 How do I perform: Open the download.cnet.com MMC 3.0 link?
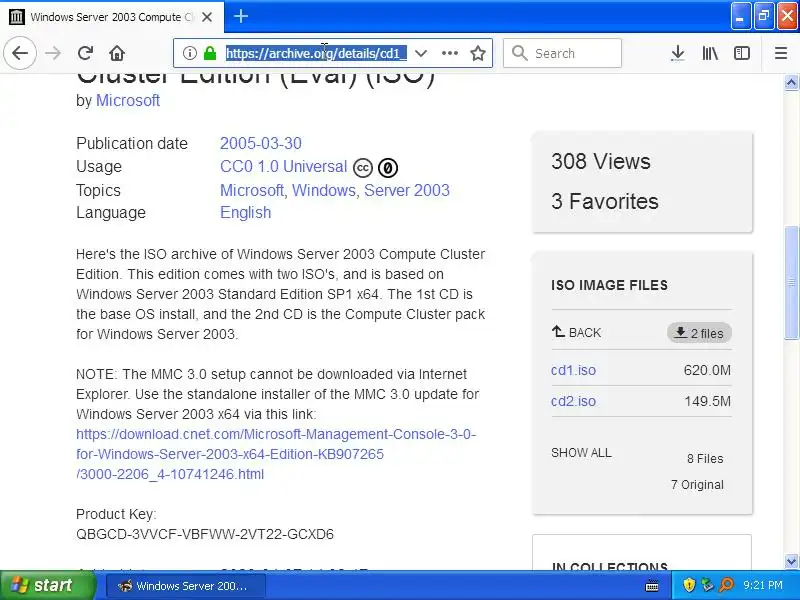[276, 454]
